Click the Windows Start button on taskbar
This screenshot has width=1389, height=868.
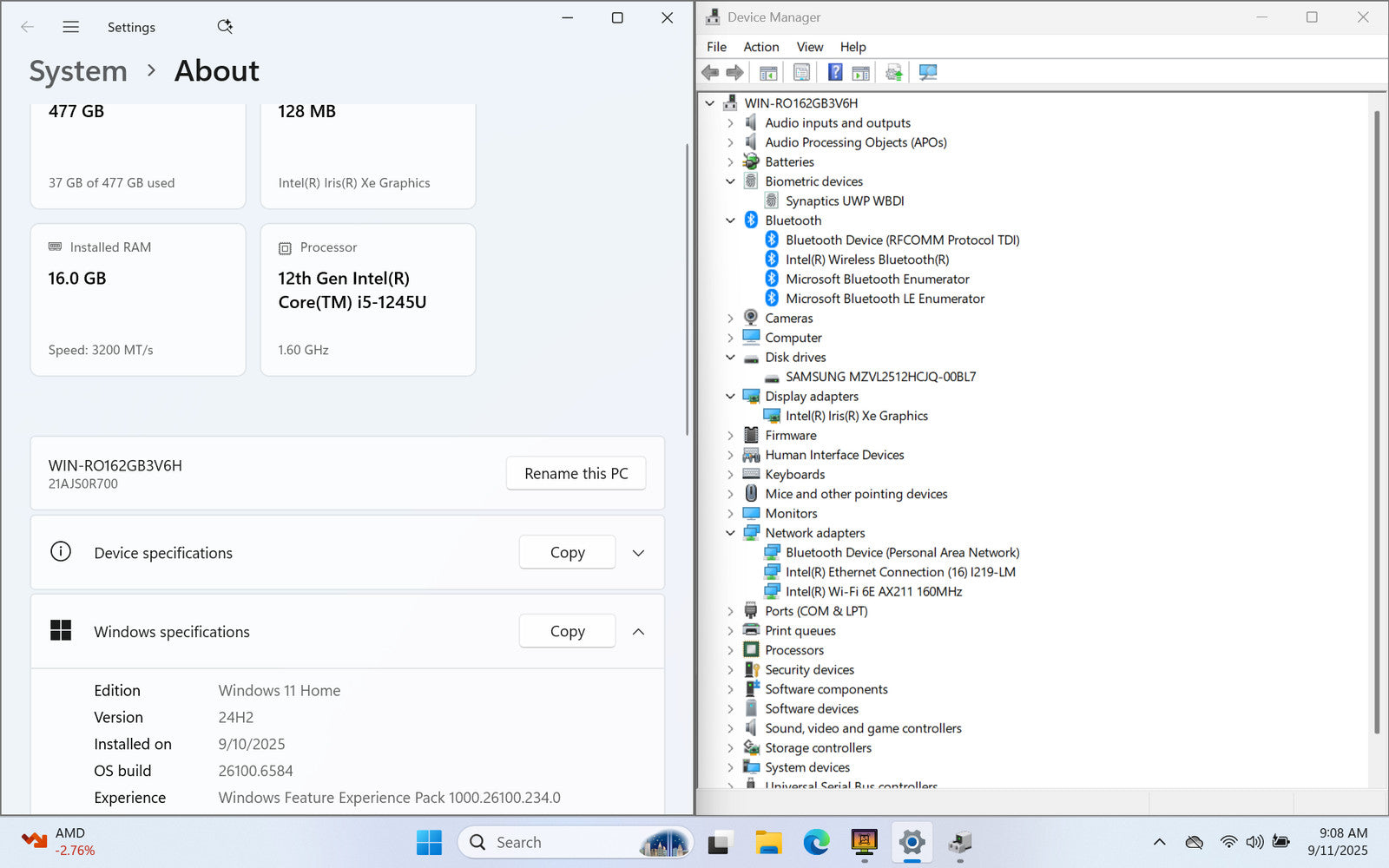click(x=429, y=842)
